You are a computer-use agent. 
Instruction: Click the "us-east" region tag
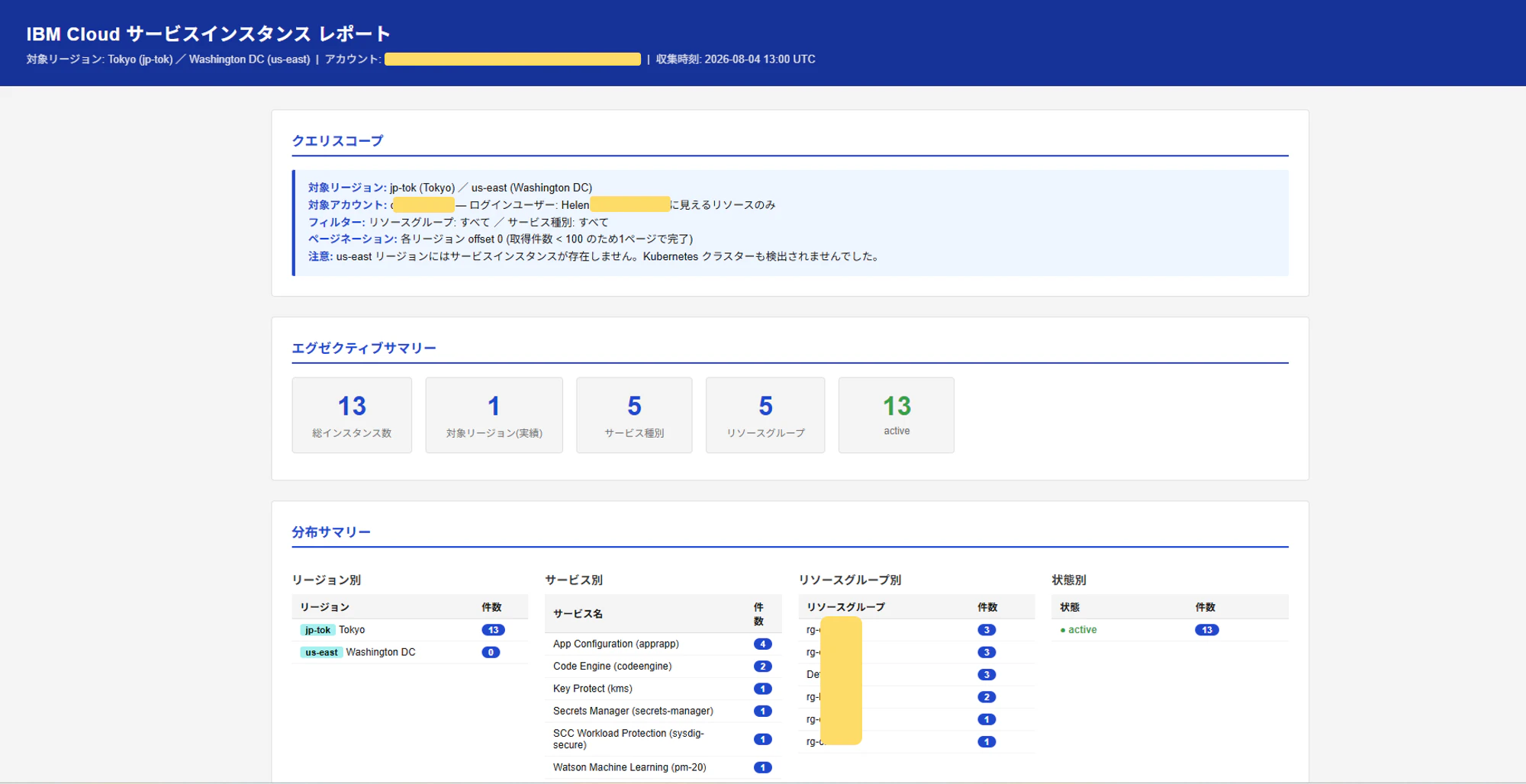point(321,653)
